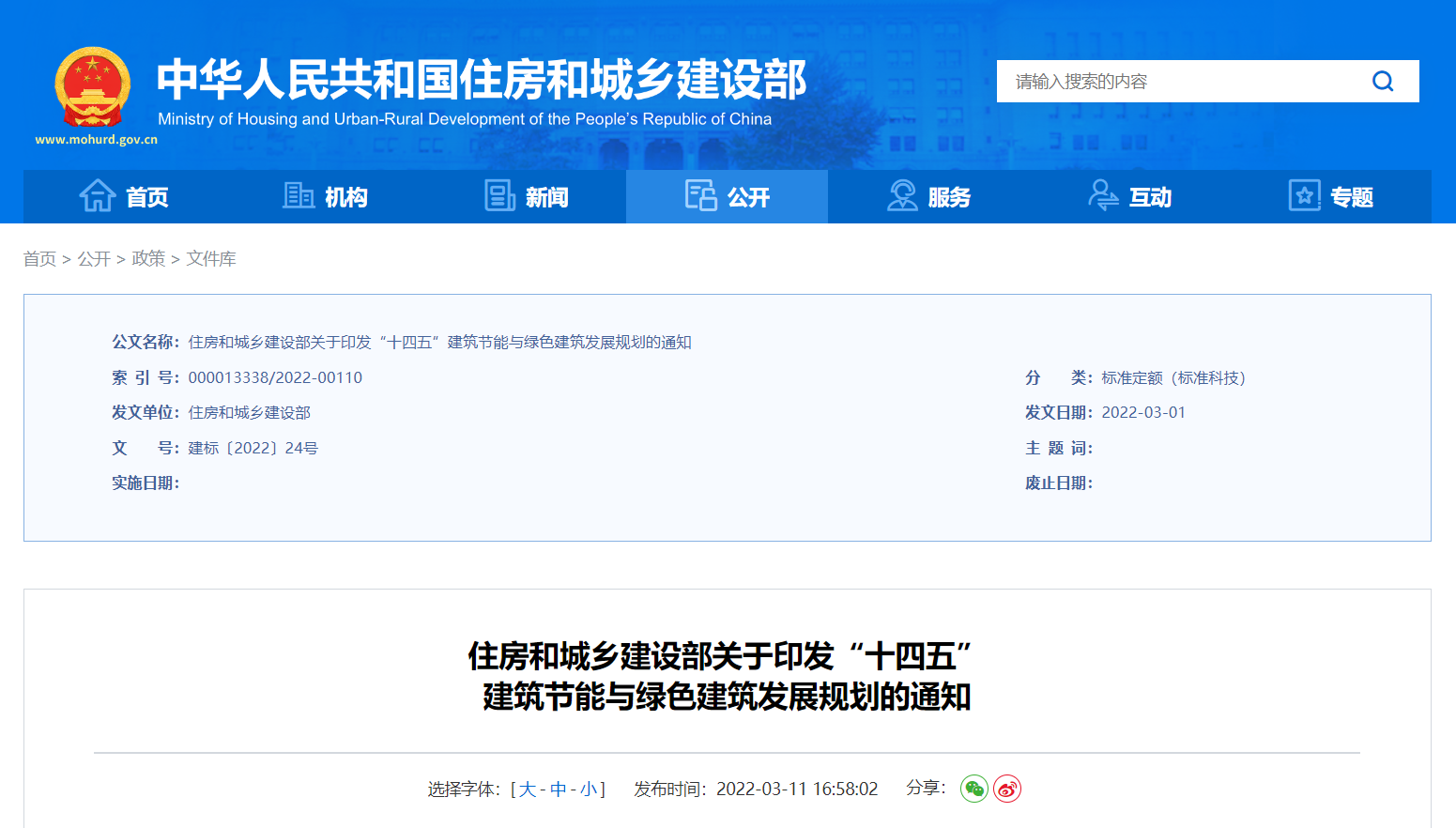Click the search magnifier icon

click(1383, 81)
